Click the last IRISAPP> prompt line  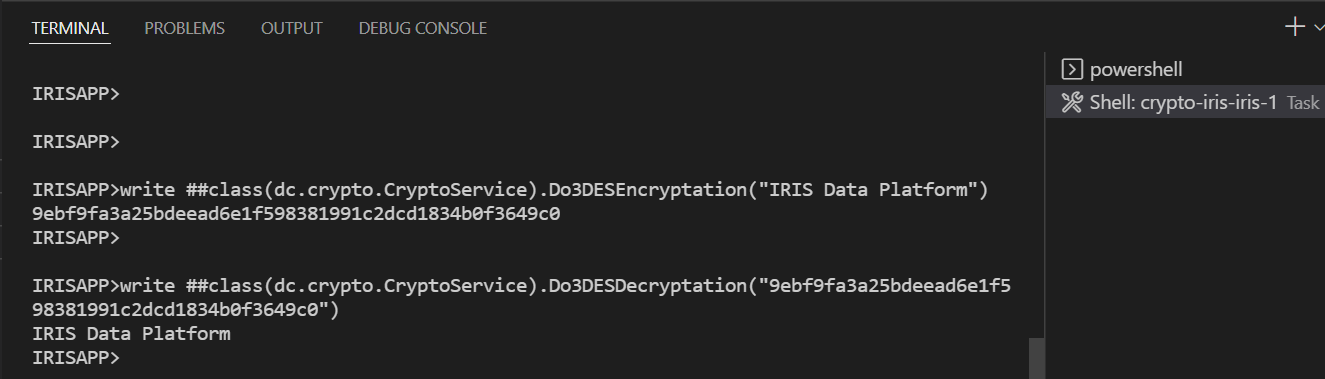click(x=76, y=357)
